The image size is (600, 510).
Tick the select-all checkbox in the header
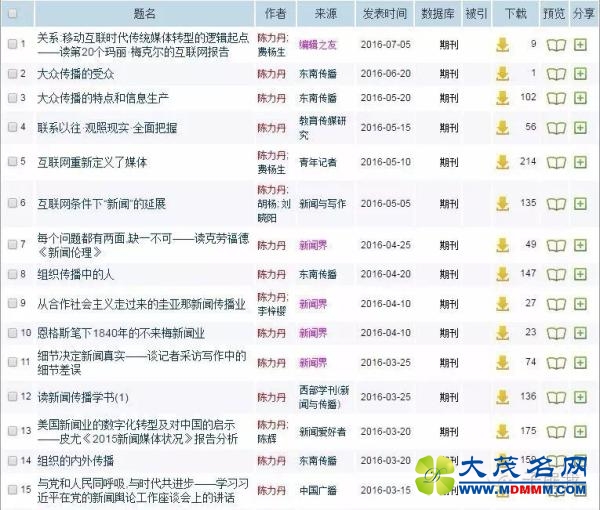pos(12,13)
